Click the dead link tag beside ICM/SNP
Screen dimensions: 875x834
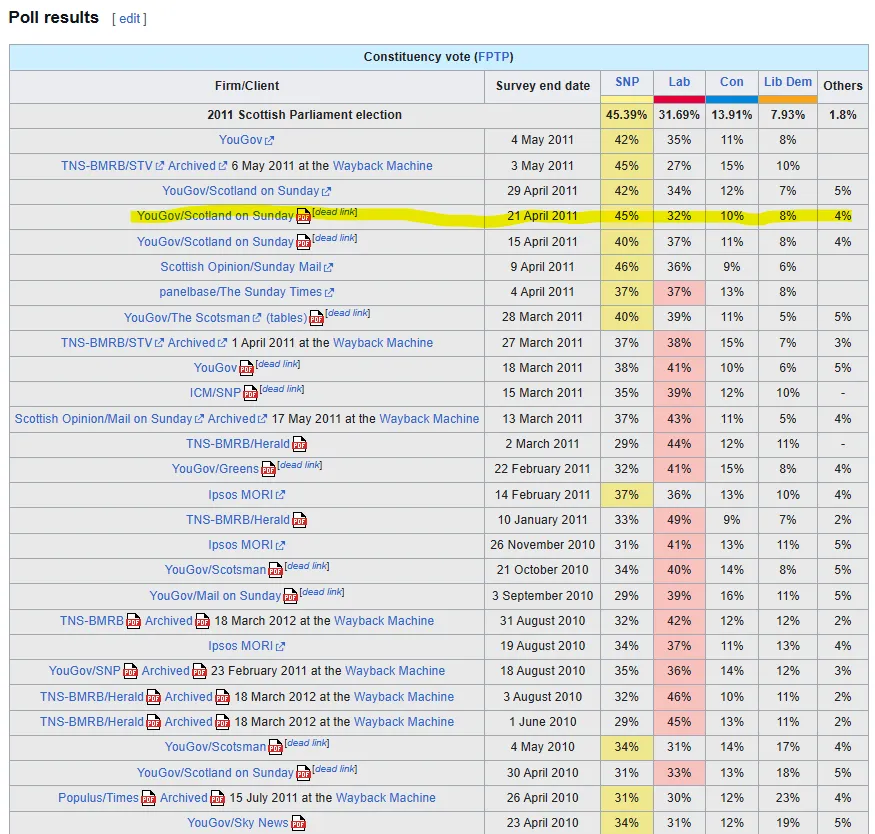(282, 389)
